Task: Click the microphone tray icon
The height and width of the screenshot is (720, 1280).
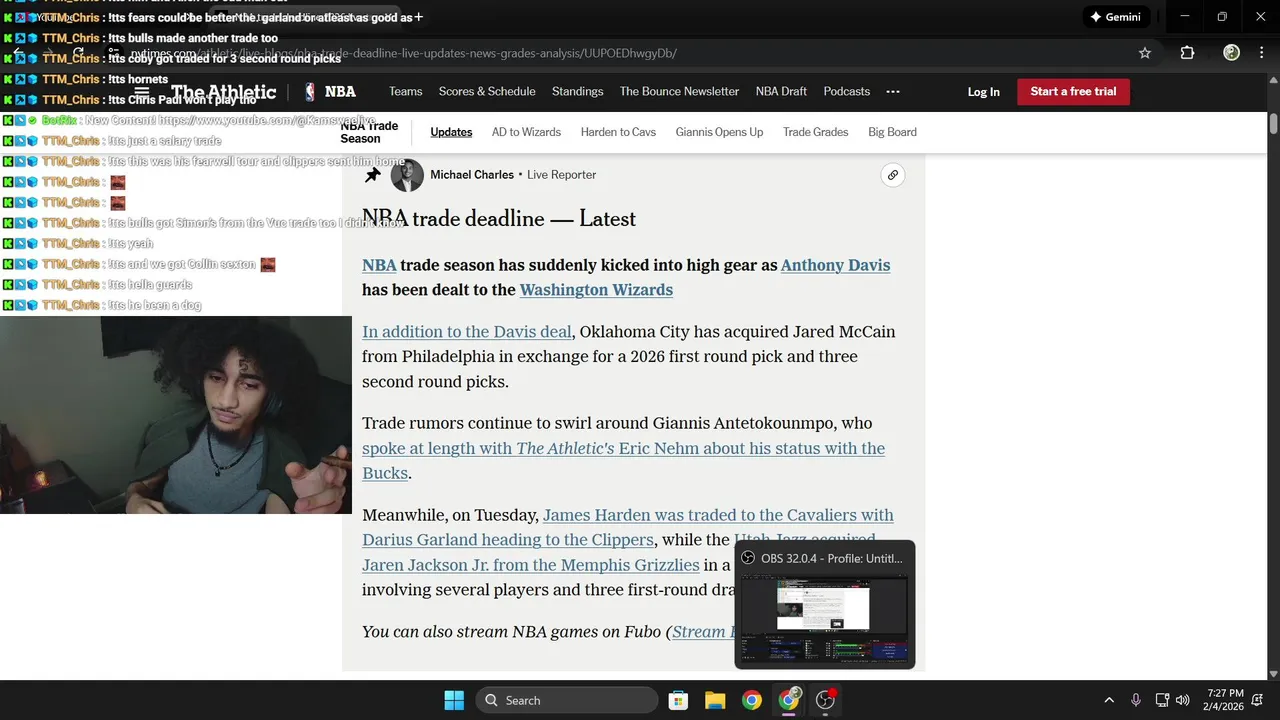Action: 1136,700
